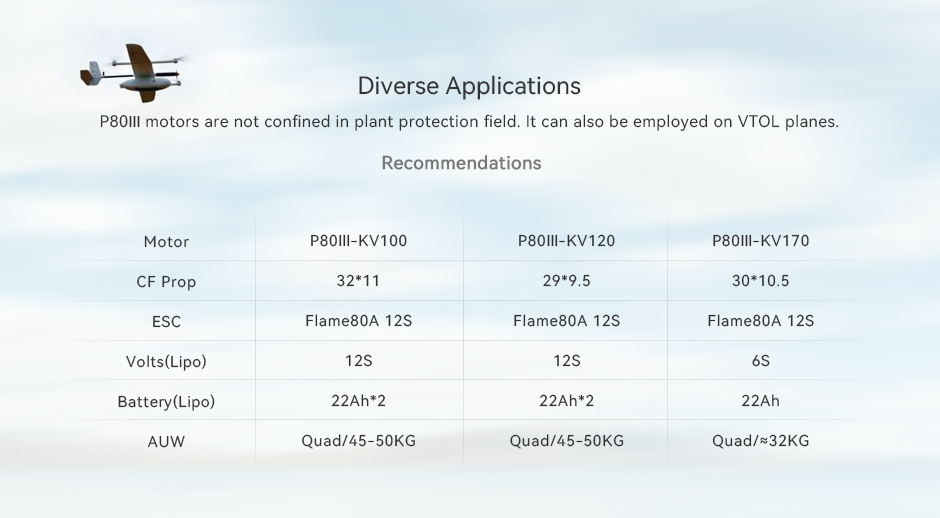The height and width of the screenshot is (518, 940).
Task: Click the Volts(Lipo) row label
Action: (166, 362)
